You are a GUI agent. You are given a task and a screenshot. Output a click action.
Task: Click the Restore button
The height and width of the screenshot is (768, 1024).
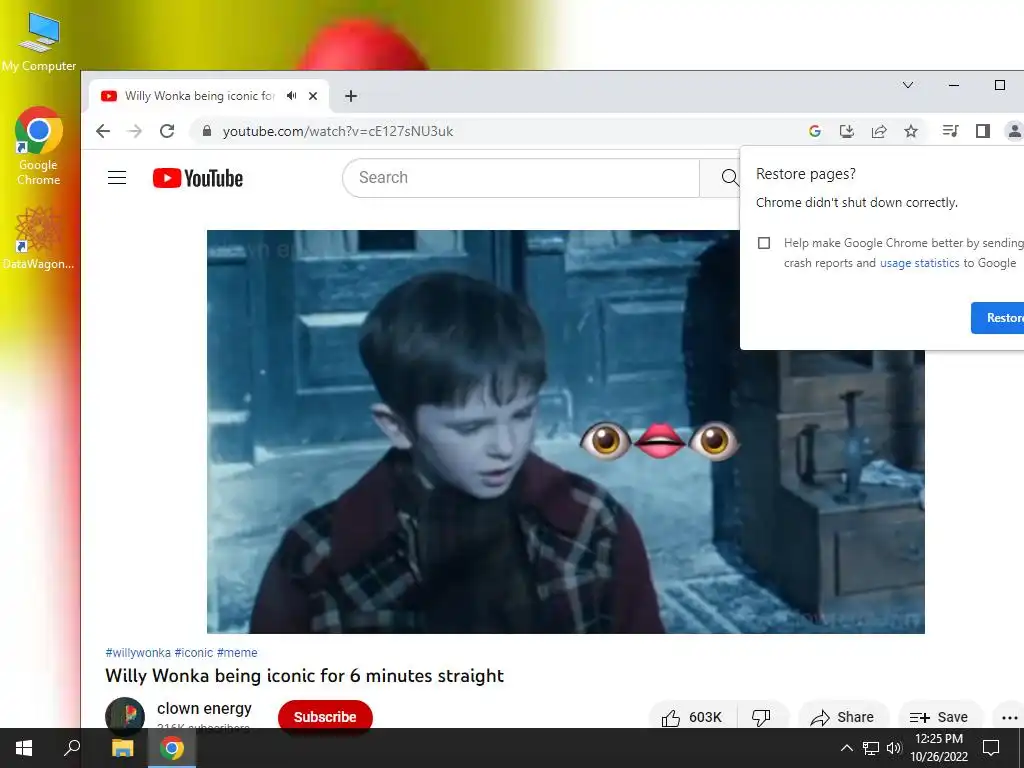(x=997, y=318)
